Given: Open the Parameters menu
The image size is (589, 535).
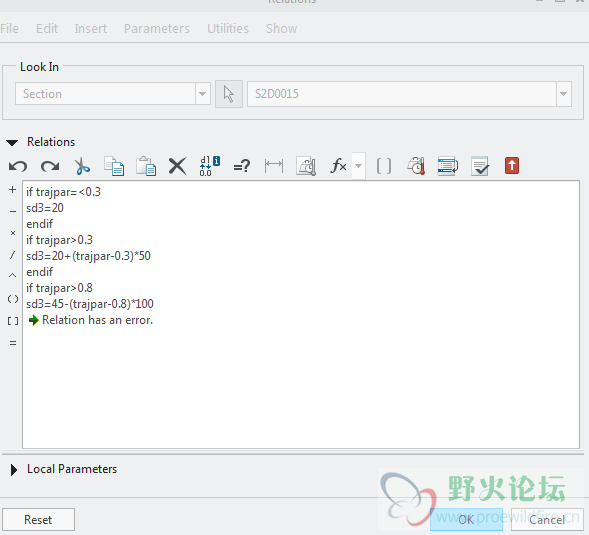Looking at the screenshot, I should click(x=157, y=29).
